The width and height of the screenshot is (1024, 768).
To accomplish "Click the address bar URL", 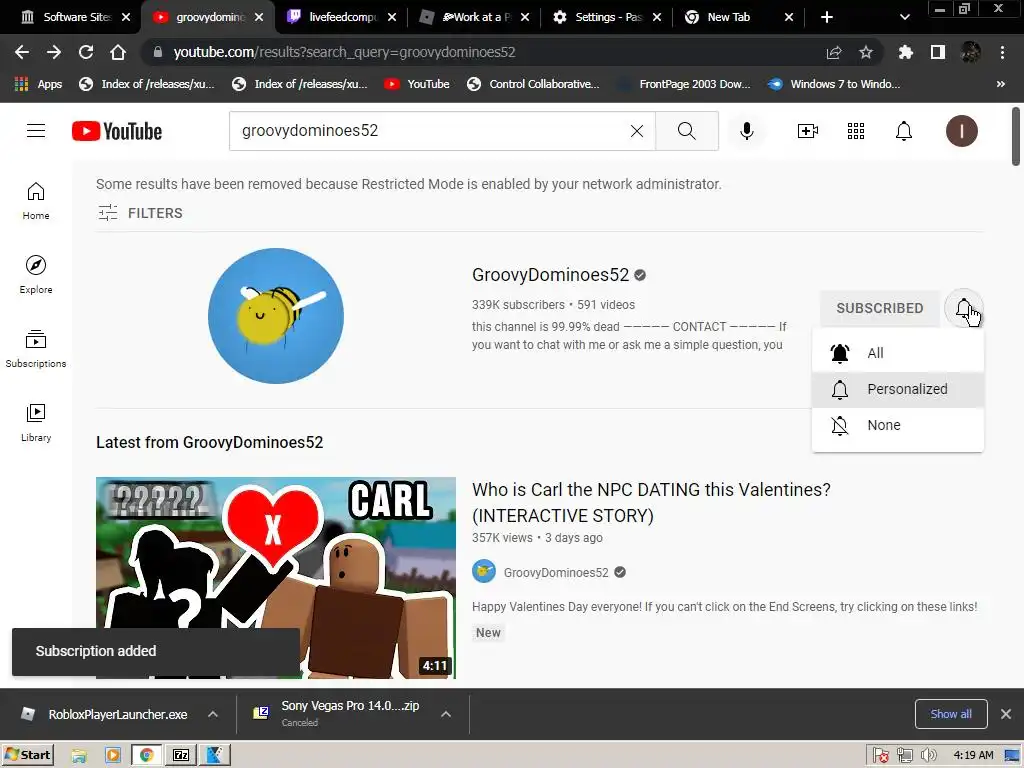I will coord(344,52).
